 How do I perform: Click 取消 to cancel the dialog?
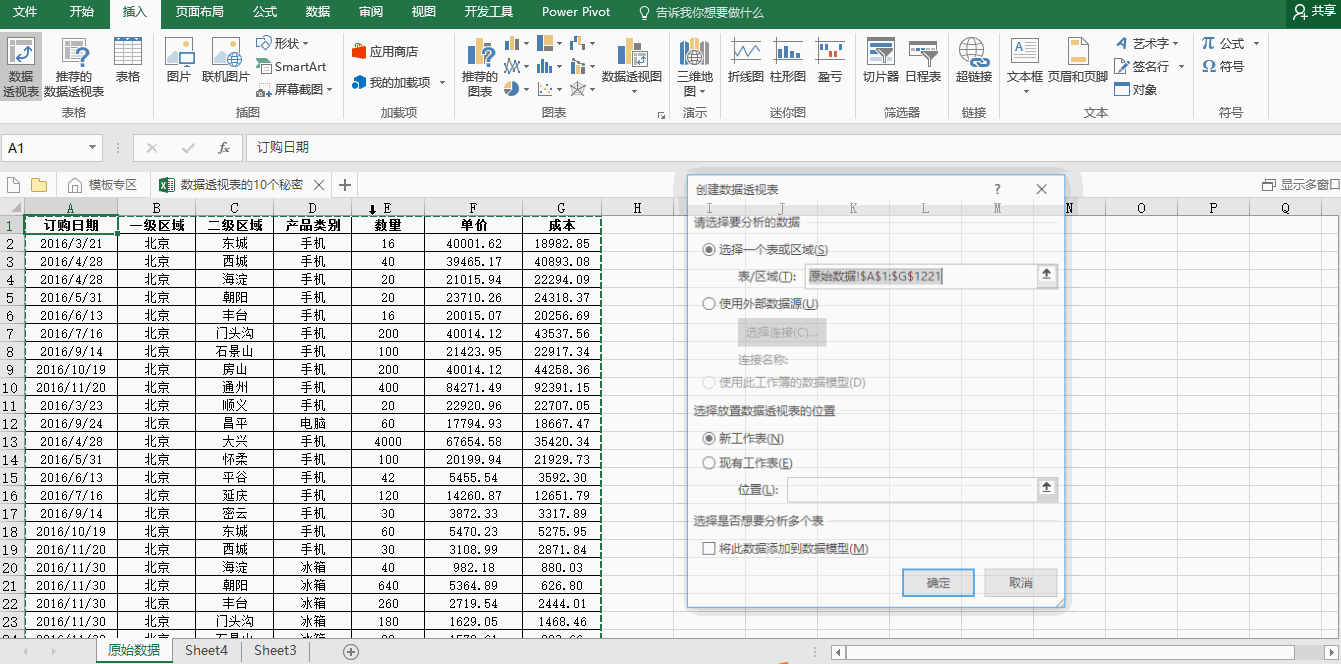[1020, 583]
